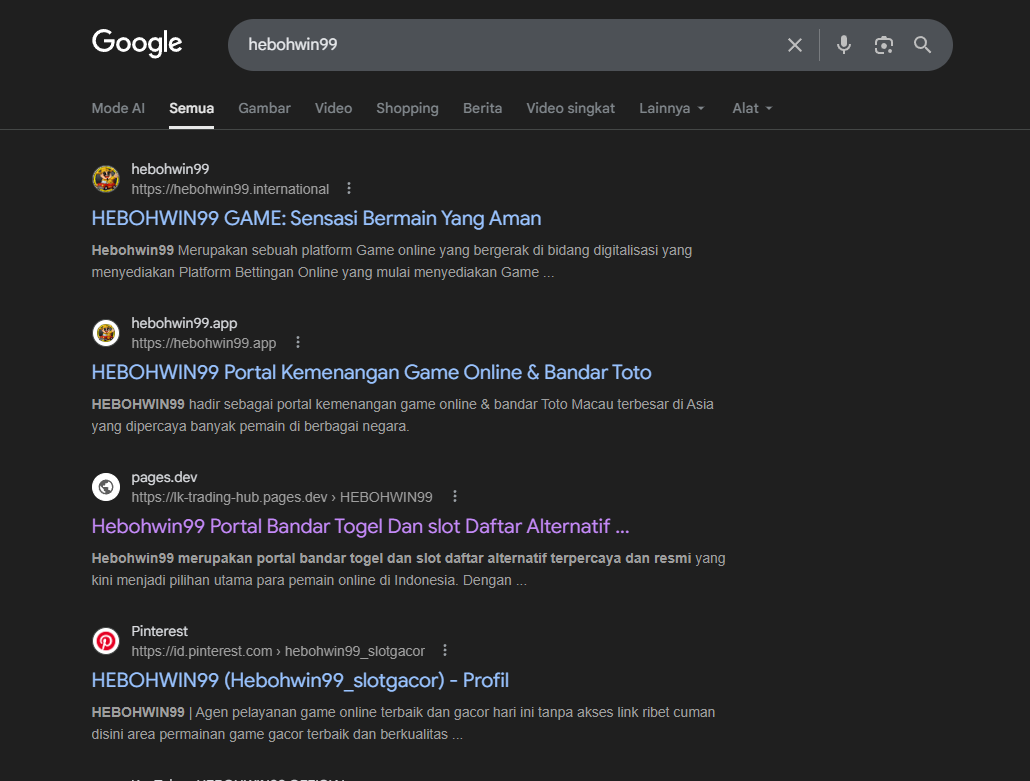Click the hebohwin99.app site favicon
The width and height of the screenshot is (1030, 781).
(106, 333)
